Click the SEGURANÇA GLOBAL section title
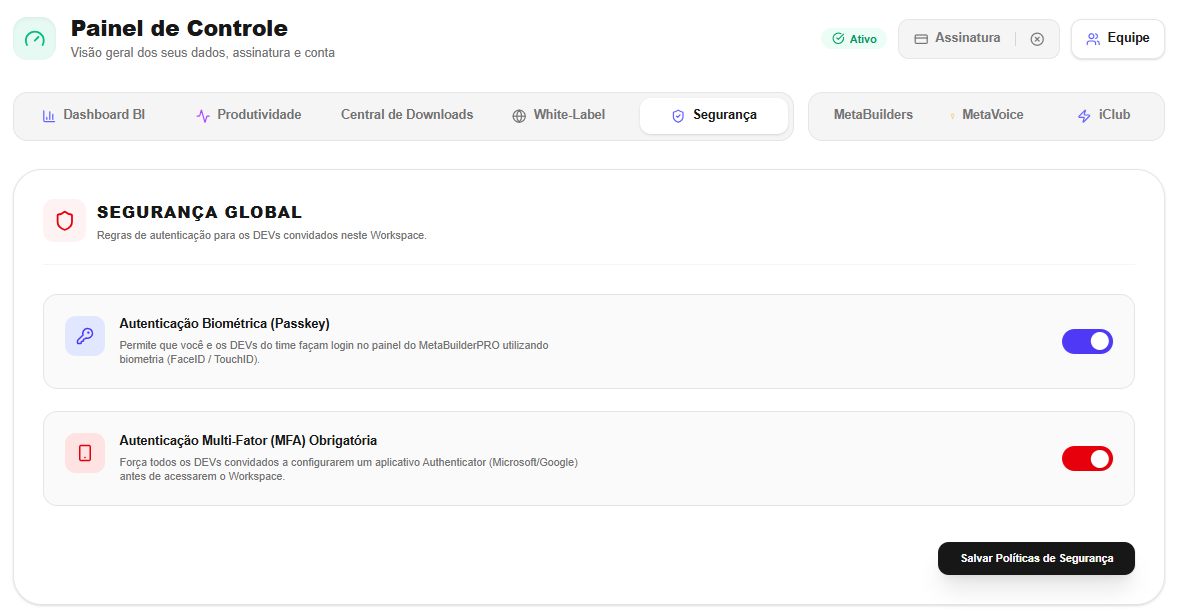This screenshot has width=1187, height=613. coord(199,213)
